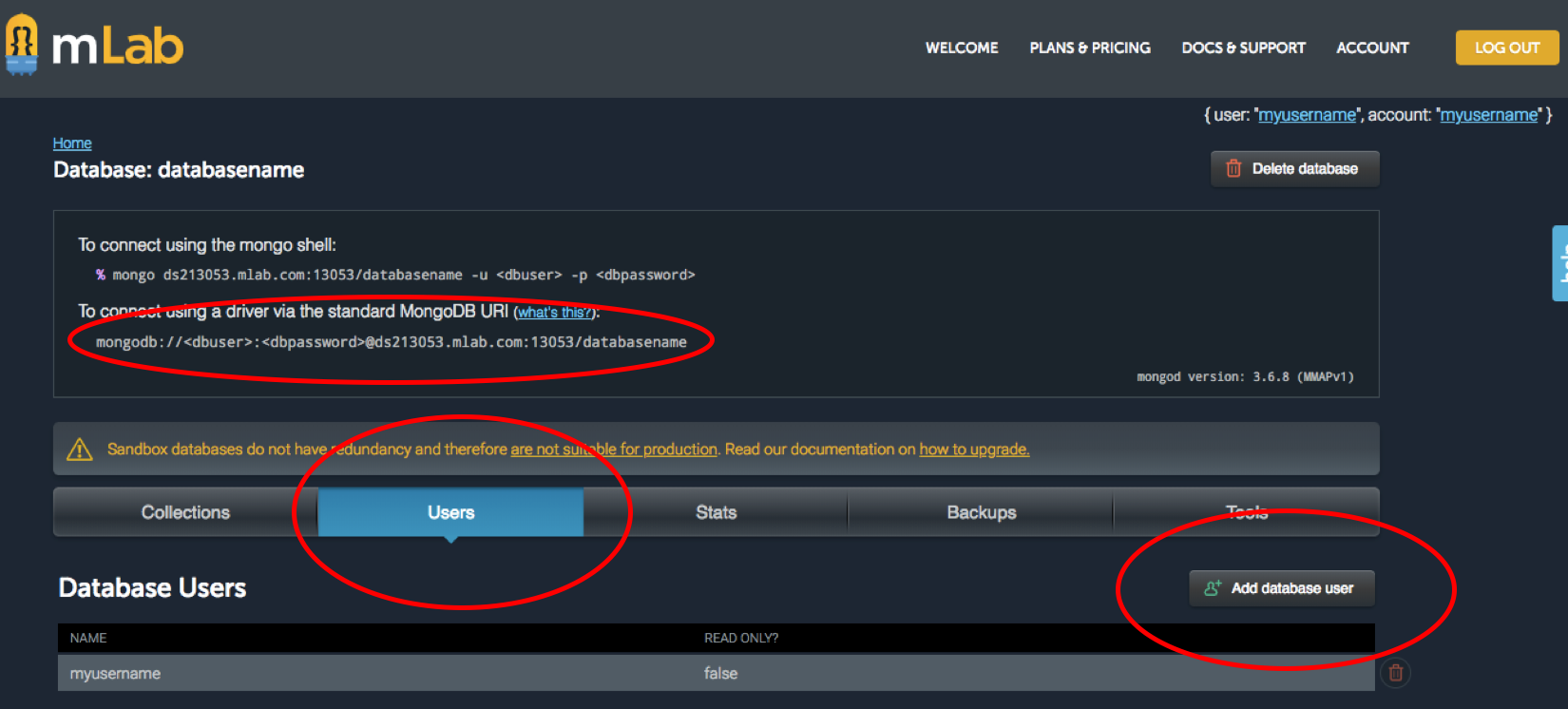Follow the Home breadcrumb link
This screenshot has height=709, width=1568.
pos(72,143)
